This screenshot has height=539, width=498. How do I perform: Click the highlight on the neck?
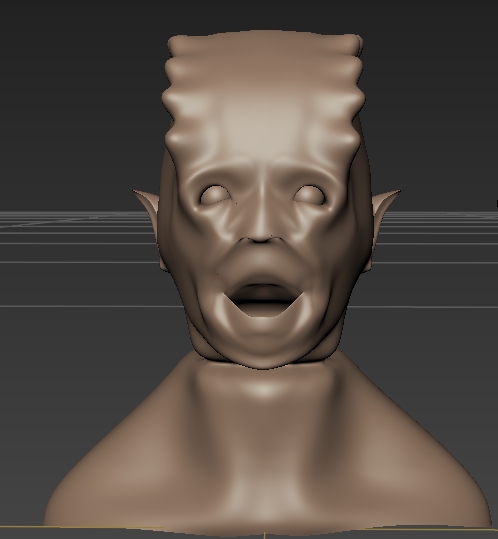(263, 389)
